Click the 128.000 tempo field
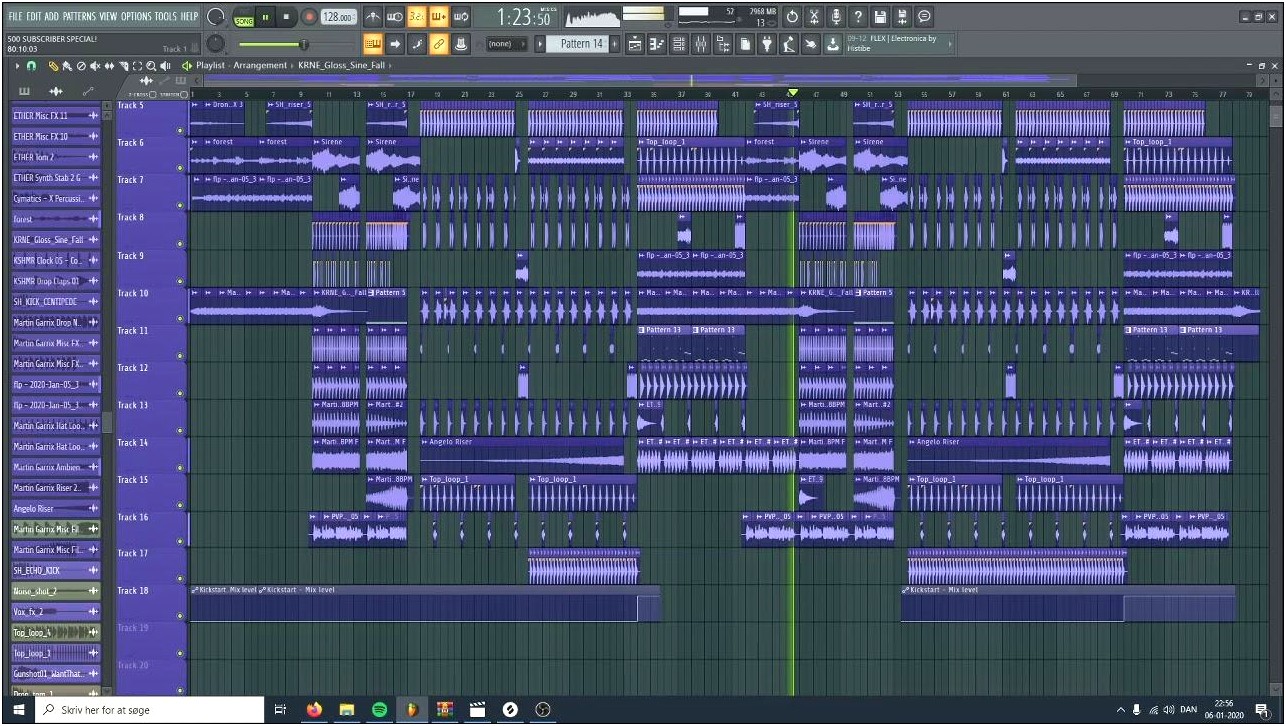The height and width of the screenshot is (726, 1286). point(339,17)
